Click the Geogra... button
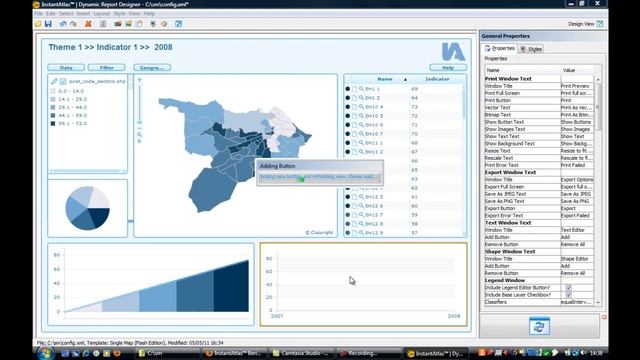 click(152, 68)
